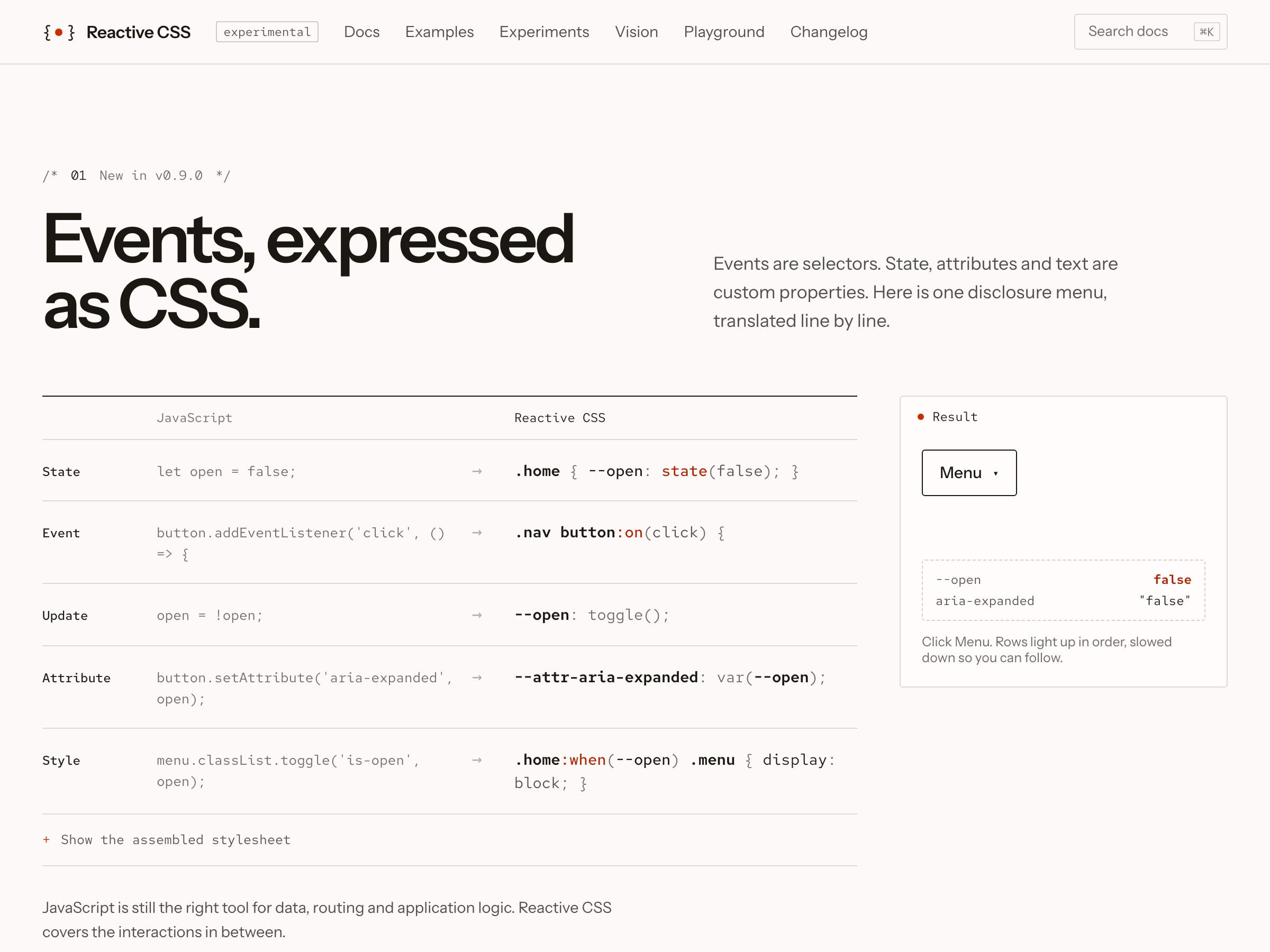
Task: Click 'JavaScript is still the right tool' paragraph
Action: pyautogui.click(x=326, y=919)
